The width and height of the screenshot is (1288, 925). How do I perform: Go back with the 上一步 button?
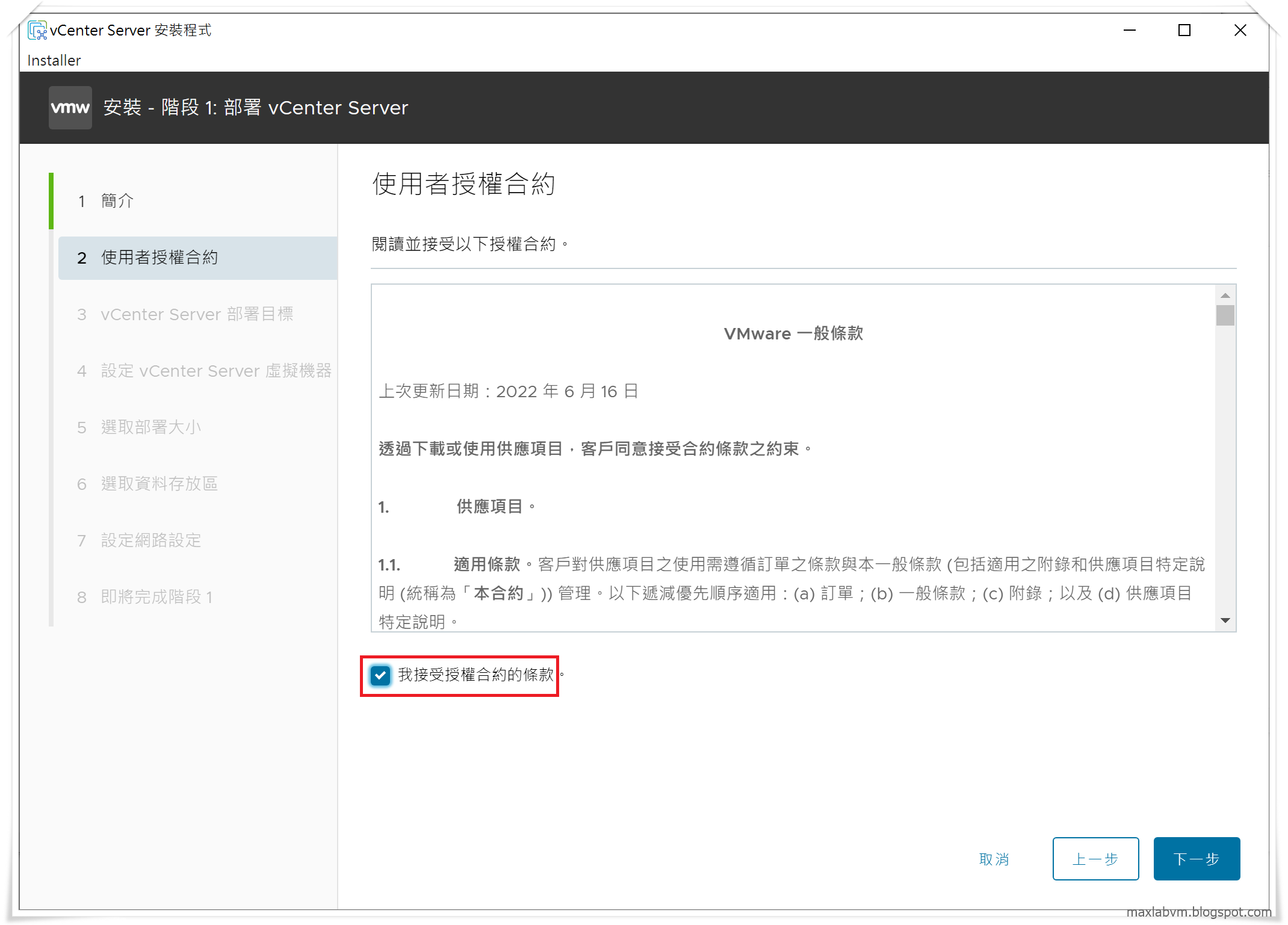point(1095,859)
